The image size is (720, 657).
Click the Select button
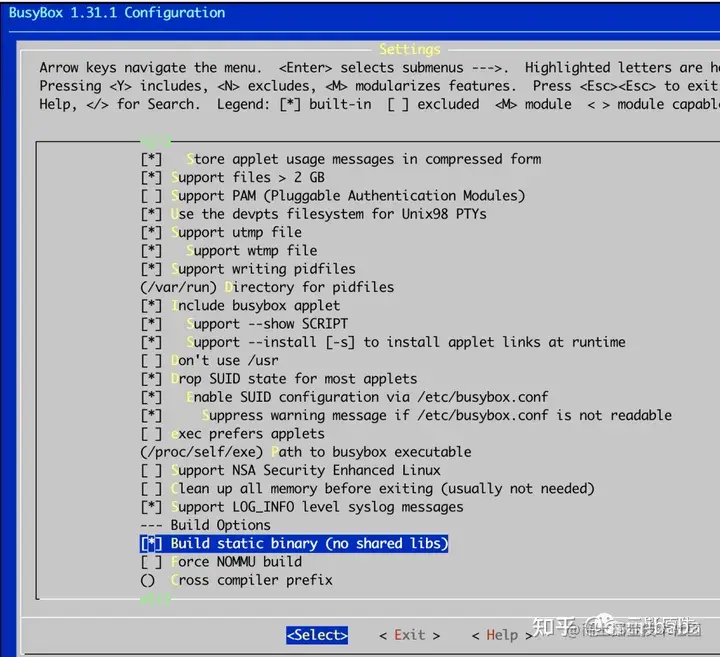[317, 635]
